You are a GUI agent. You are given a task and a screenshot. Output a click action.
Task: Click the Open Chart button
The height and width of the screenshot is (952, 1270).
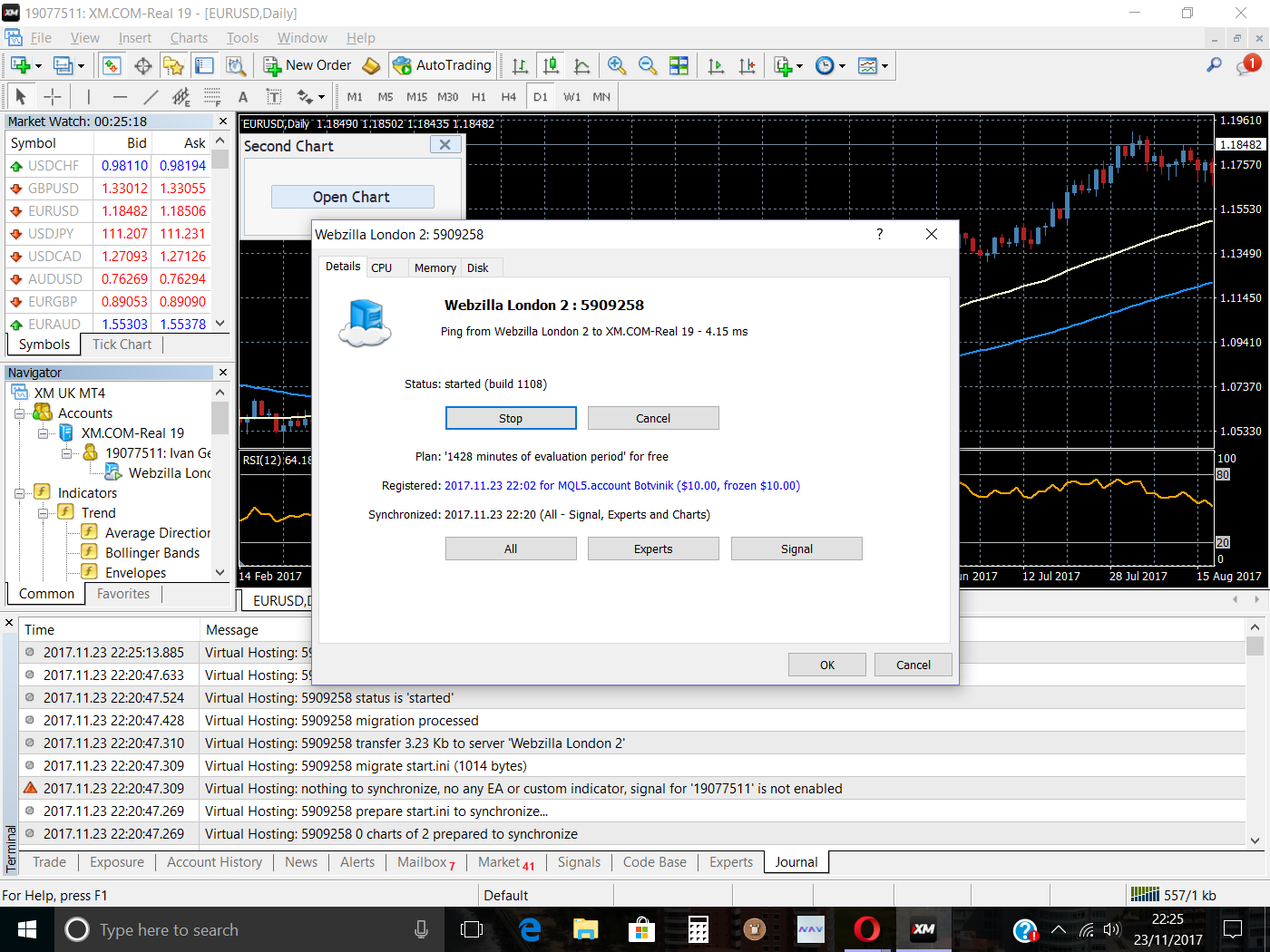coord(352,197)
